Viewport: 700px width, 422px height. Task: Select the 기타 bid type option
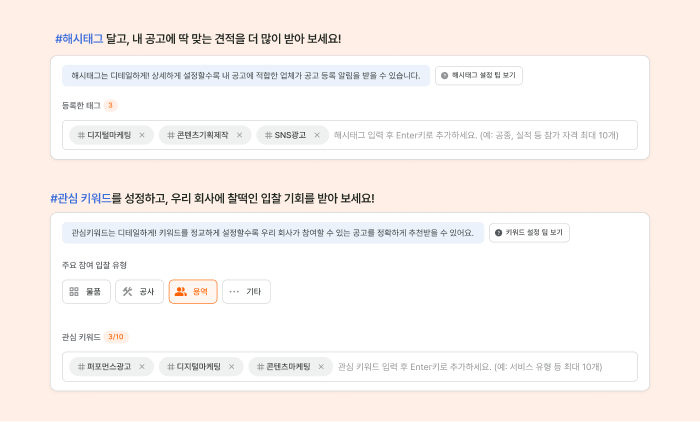(246, 292)
